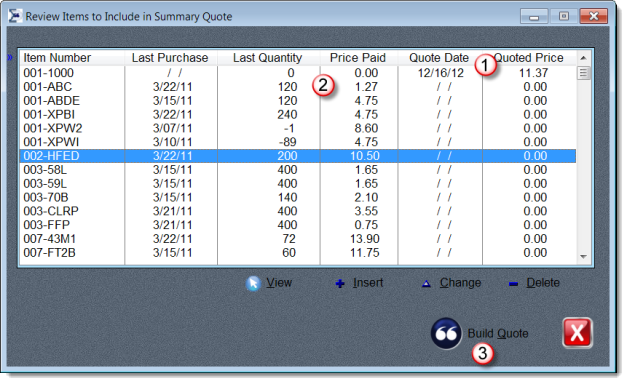This screenshot has height=384, width=627.
Task: Select the 001-XPW2 item row
Action: (298, 128)
